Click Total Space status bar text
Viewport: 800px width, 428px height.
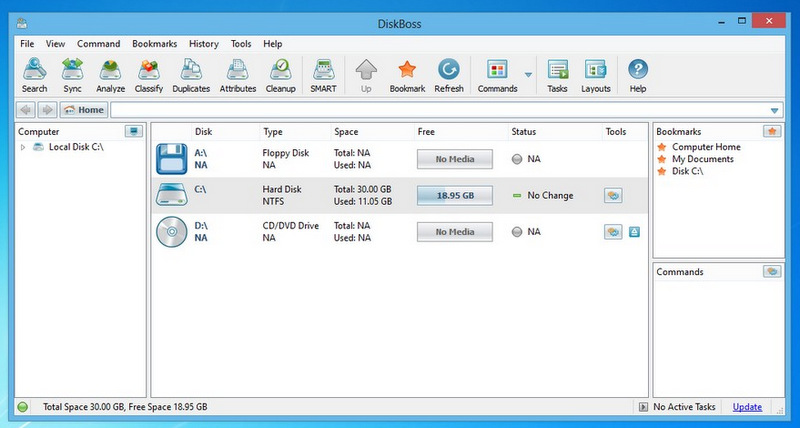click(x=125, y=407)
